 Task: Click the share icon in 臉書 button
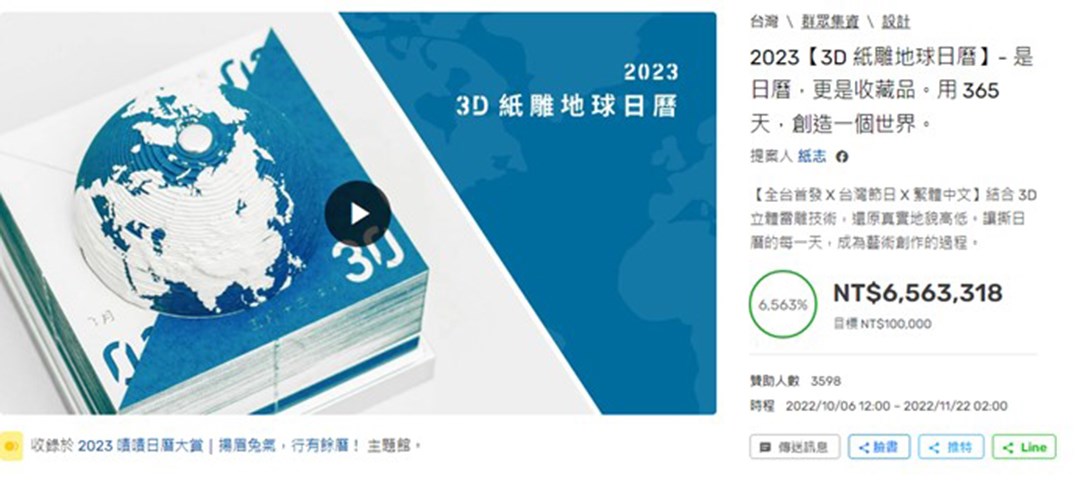[x=865, y=447]
